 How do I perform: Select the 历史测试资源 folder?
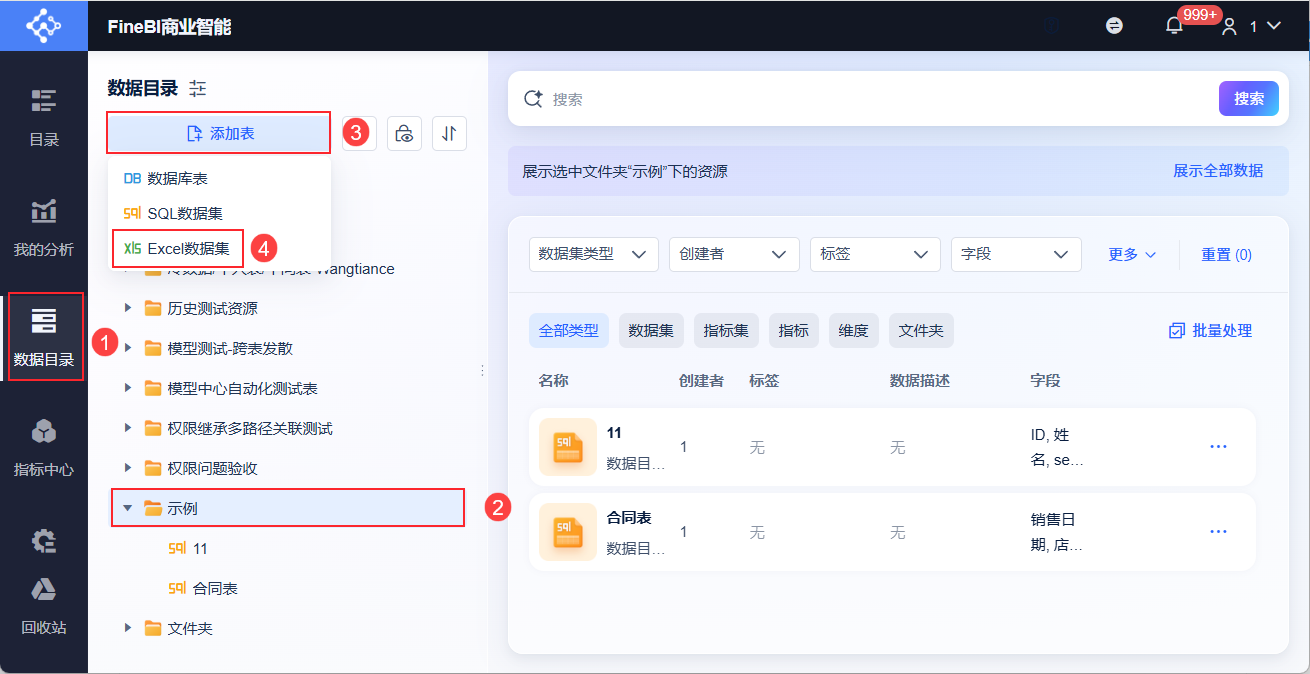point(213,308)
